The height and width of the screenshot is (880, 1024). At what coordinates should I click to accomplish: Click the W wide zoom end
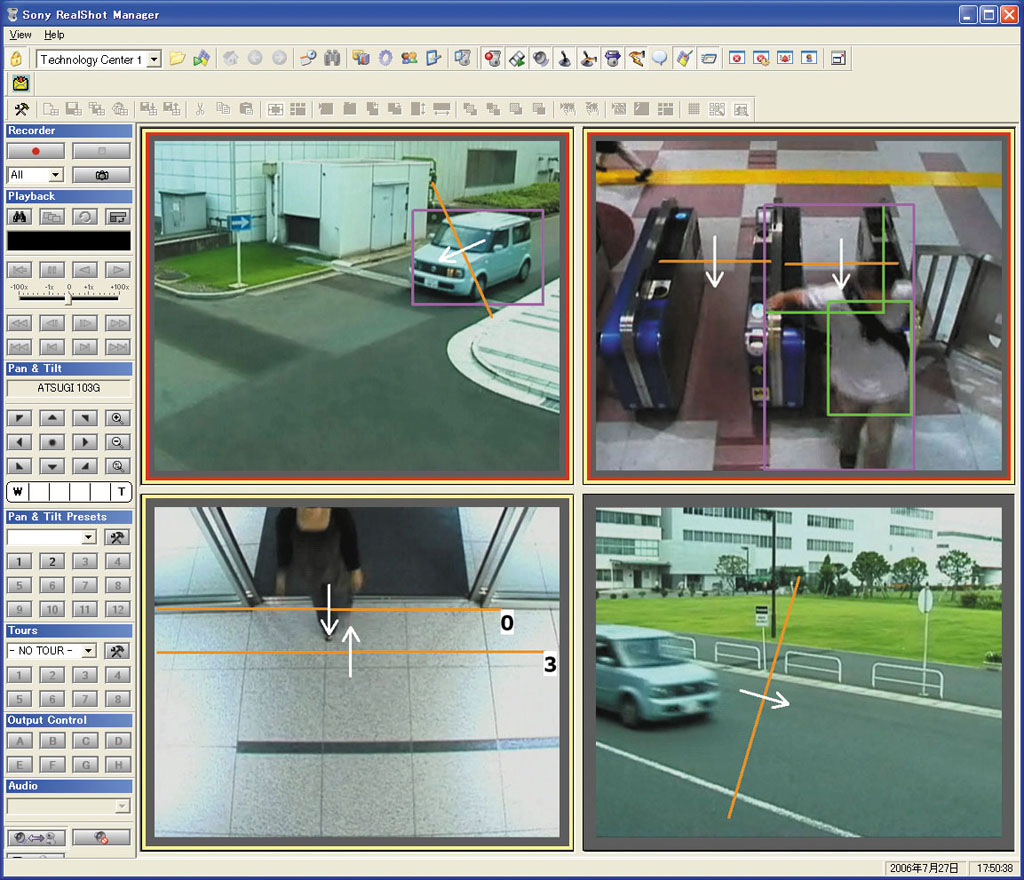18,492
